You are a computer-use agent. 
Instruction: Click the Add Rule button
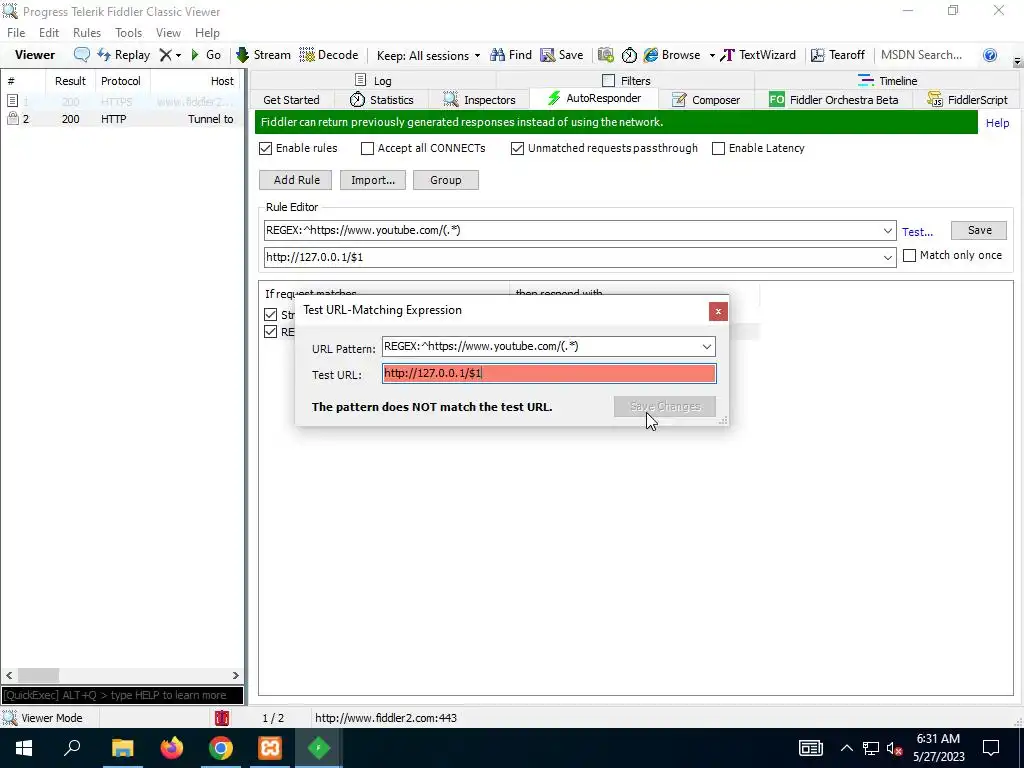point(296,180)
